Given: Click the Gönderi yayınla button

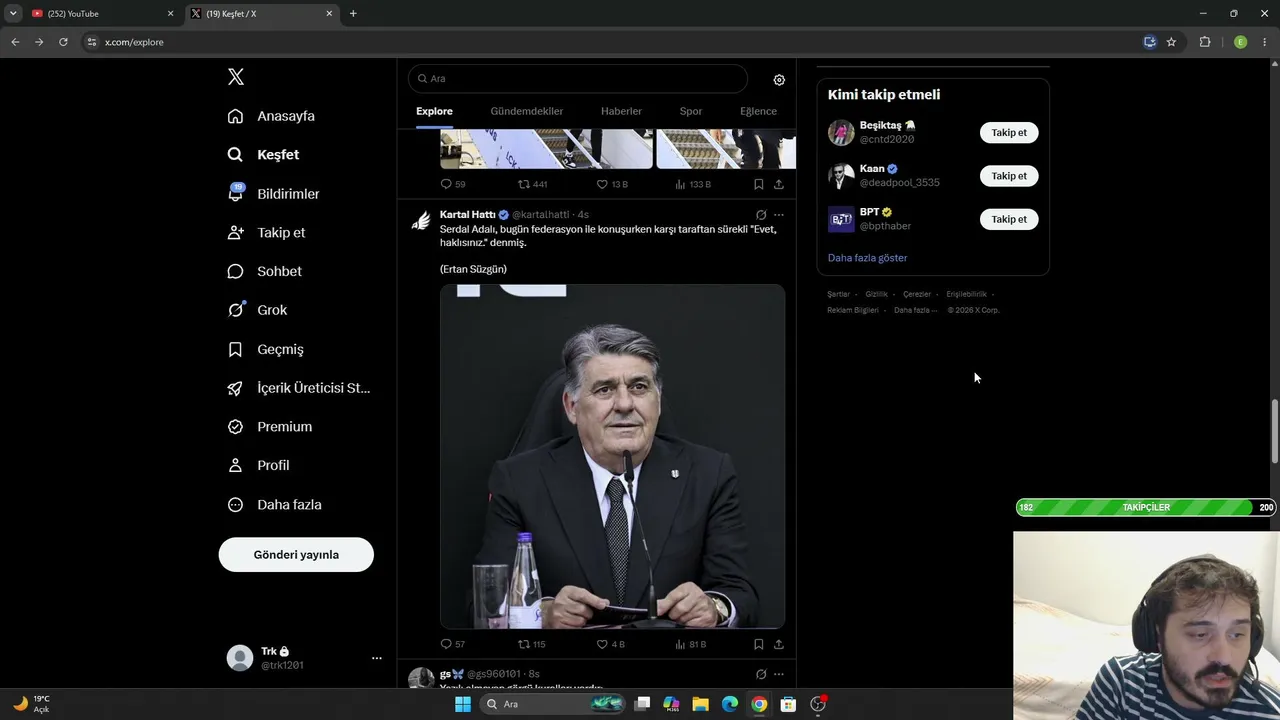Looking at the screenshot, I should 296,555.
